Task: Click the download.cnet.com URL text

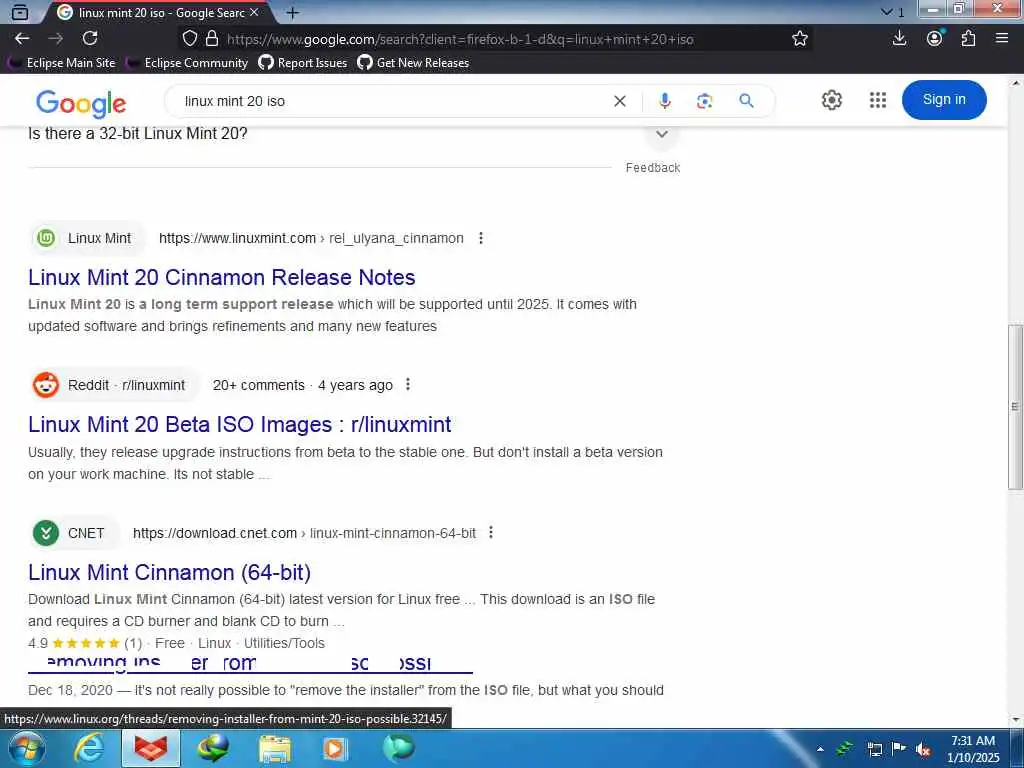Action: pyautogui.click(x=304, y=533)
